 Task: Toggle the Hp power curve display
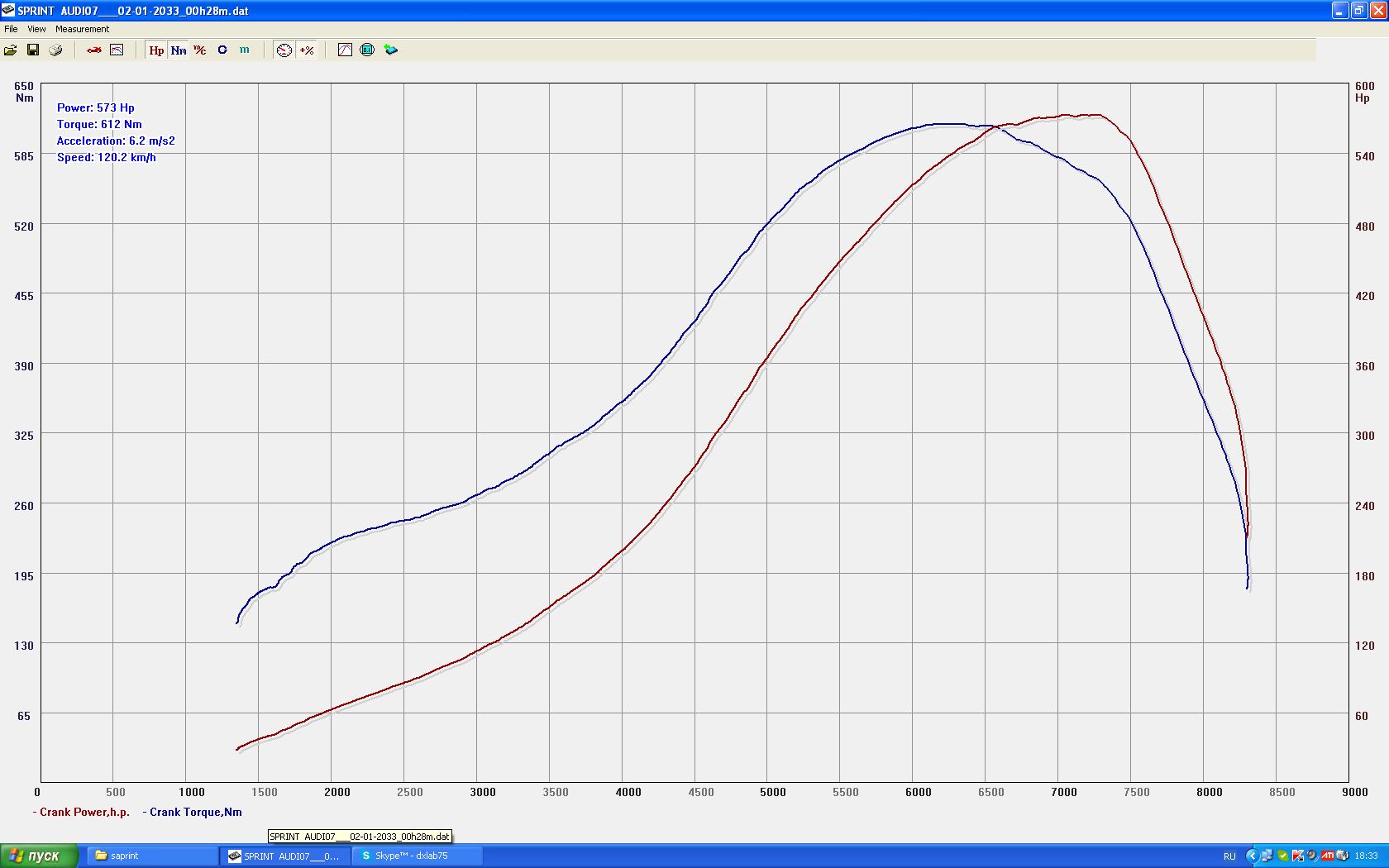156,50
